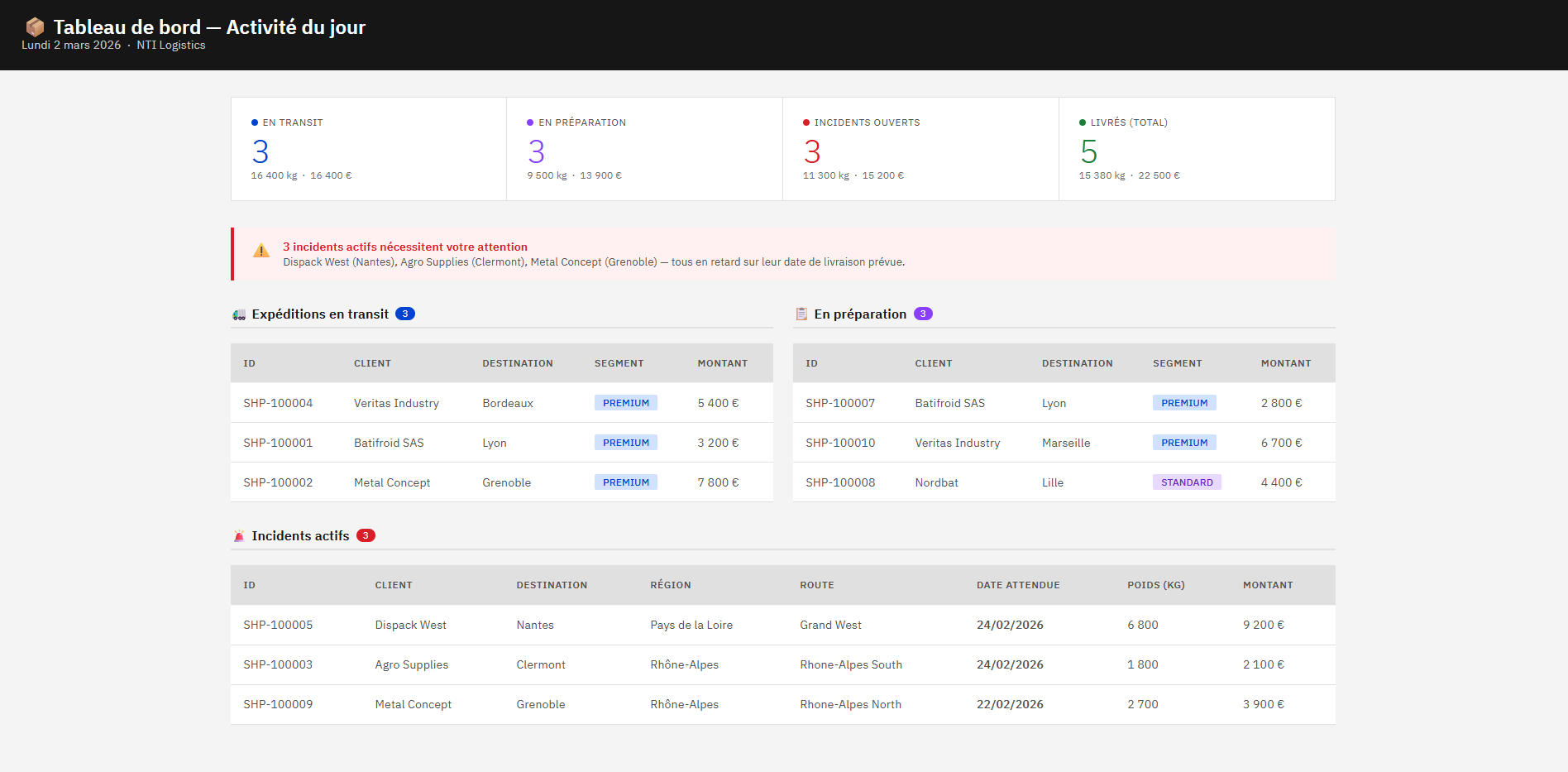This screenshot has width=1568, height=772.
Task: Select client Dispack West in incidents table
Action: pos(410,625)
